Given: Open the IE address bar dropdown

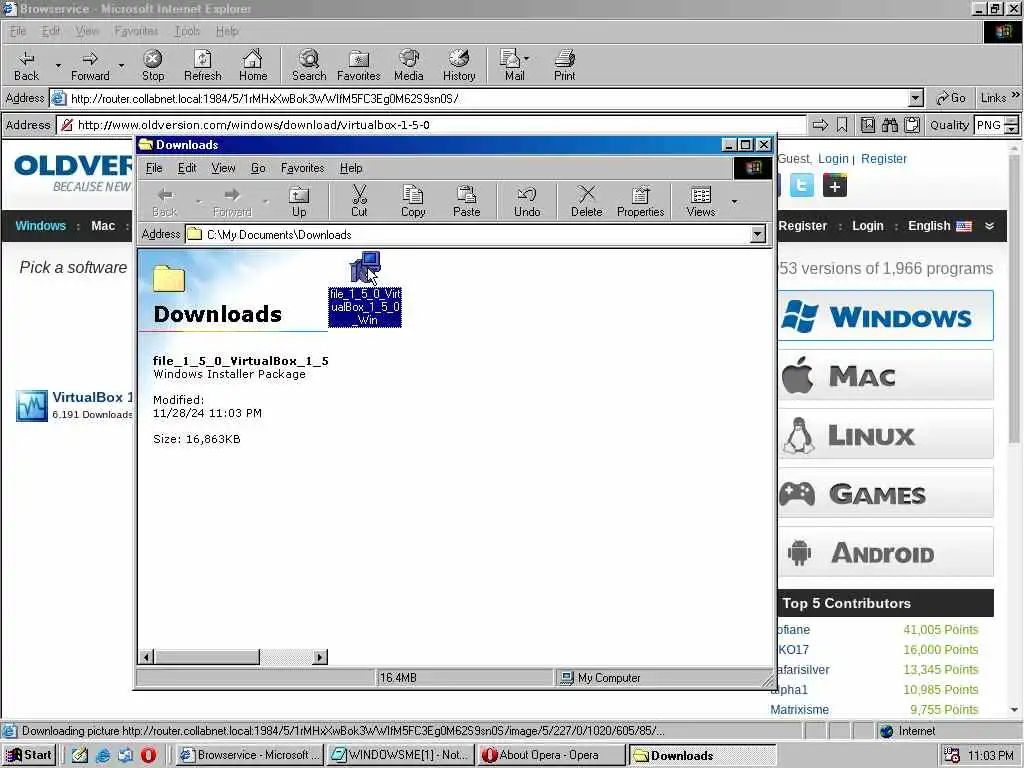Looking at the screenshot, I should point(916,99).
